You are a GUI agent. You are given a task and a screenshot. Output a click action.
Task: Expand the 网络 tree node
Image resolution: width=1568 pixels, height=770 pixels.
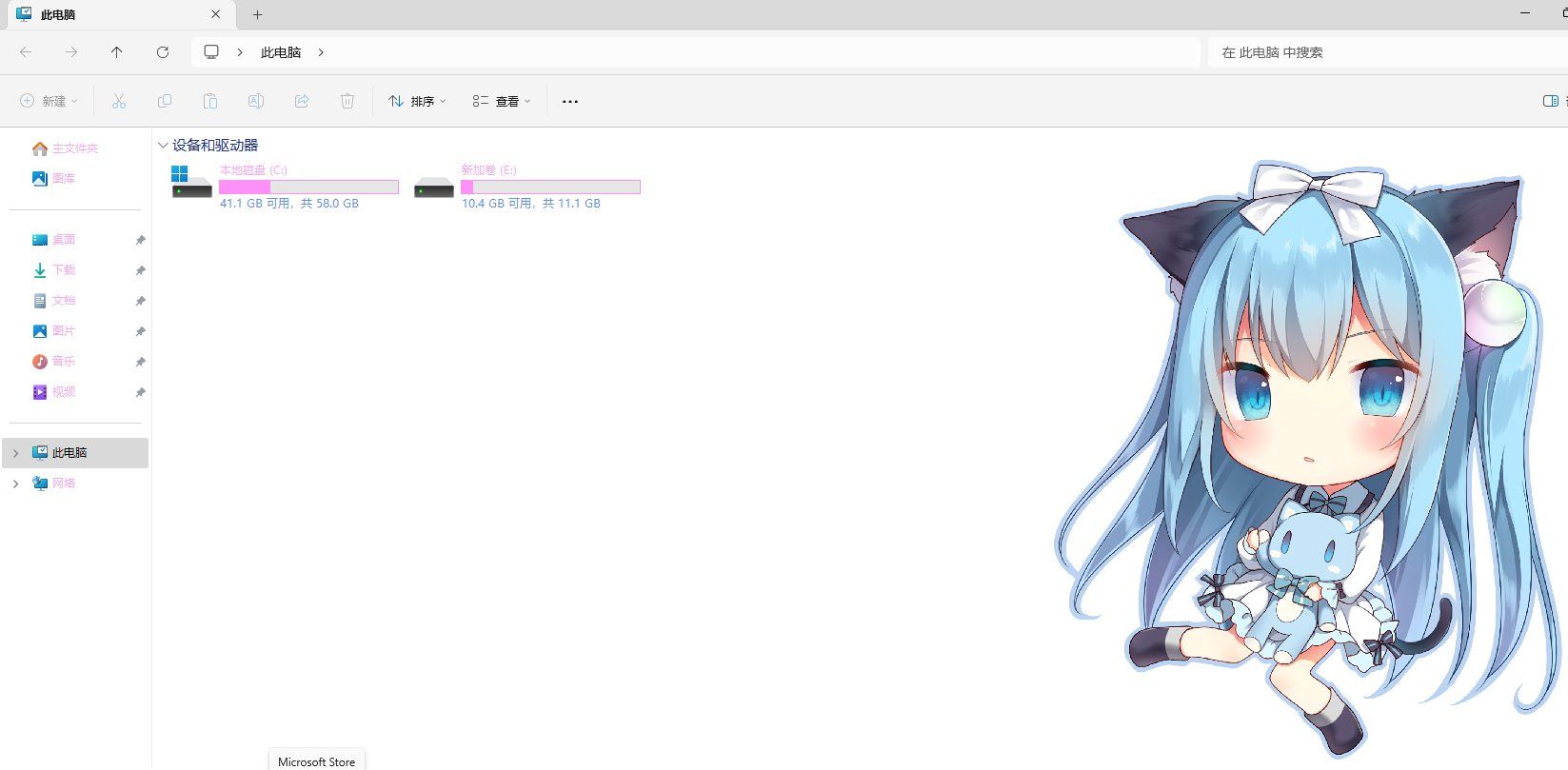(15, 484)
